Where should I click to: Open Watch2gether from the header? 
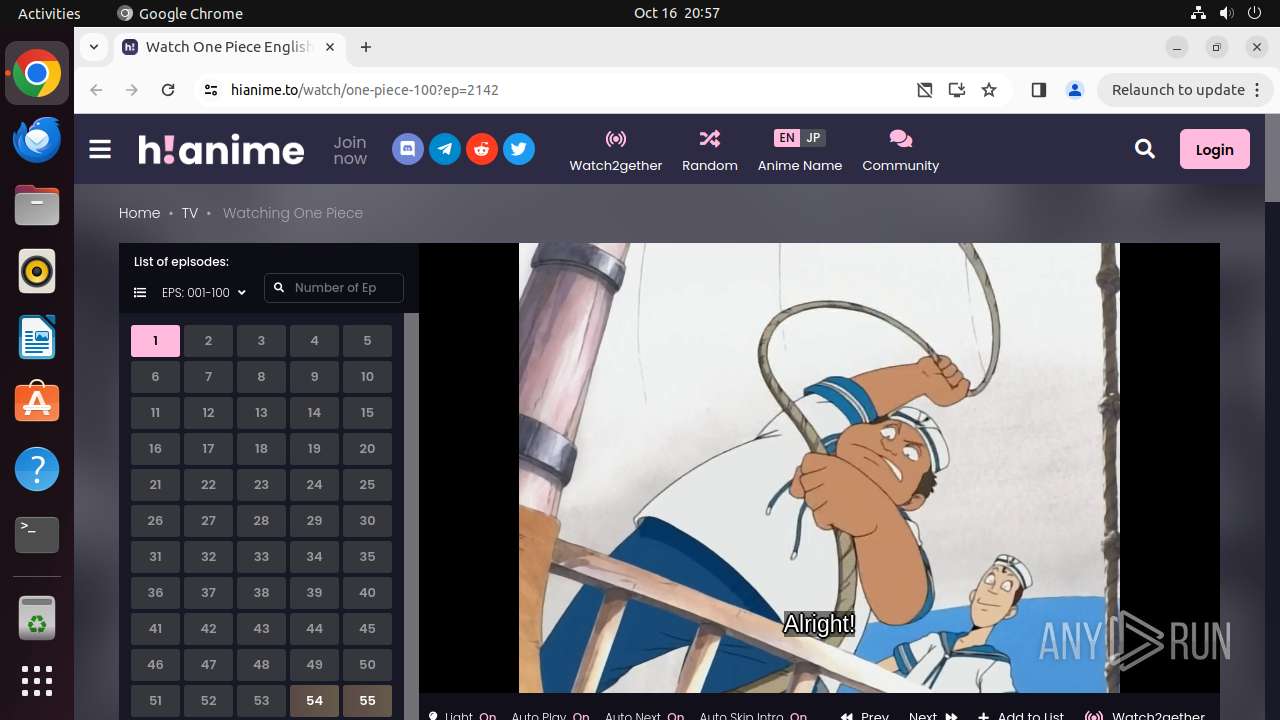coord(616,151)
